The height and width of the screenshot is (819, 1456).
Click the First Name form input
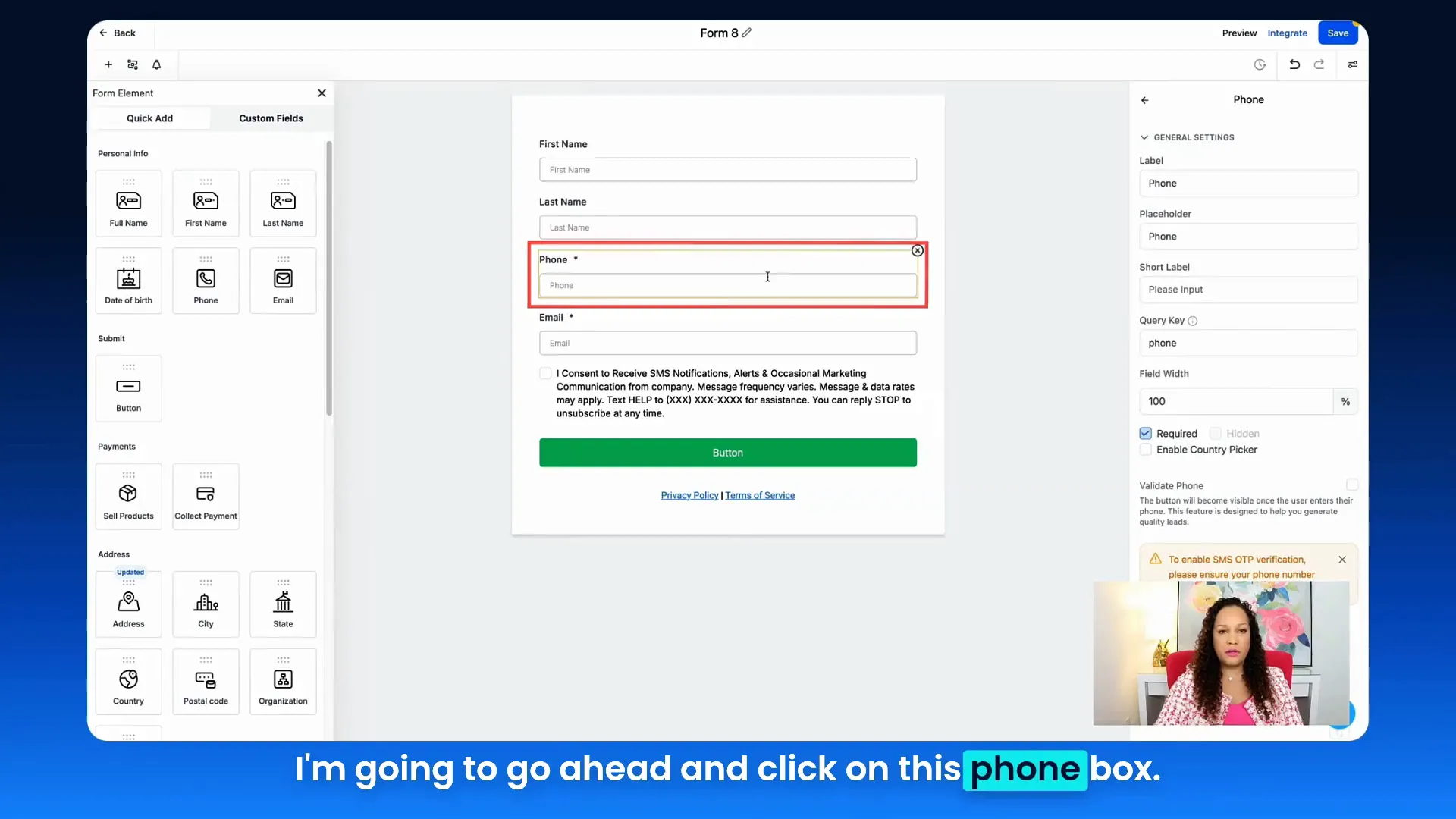(727, 170)
